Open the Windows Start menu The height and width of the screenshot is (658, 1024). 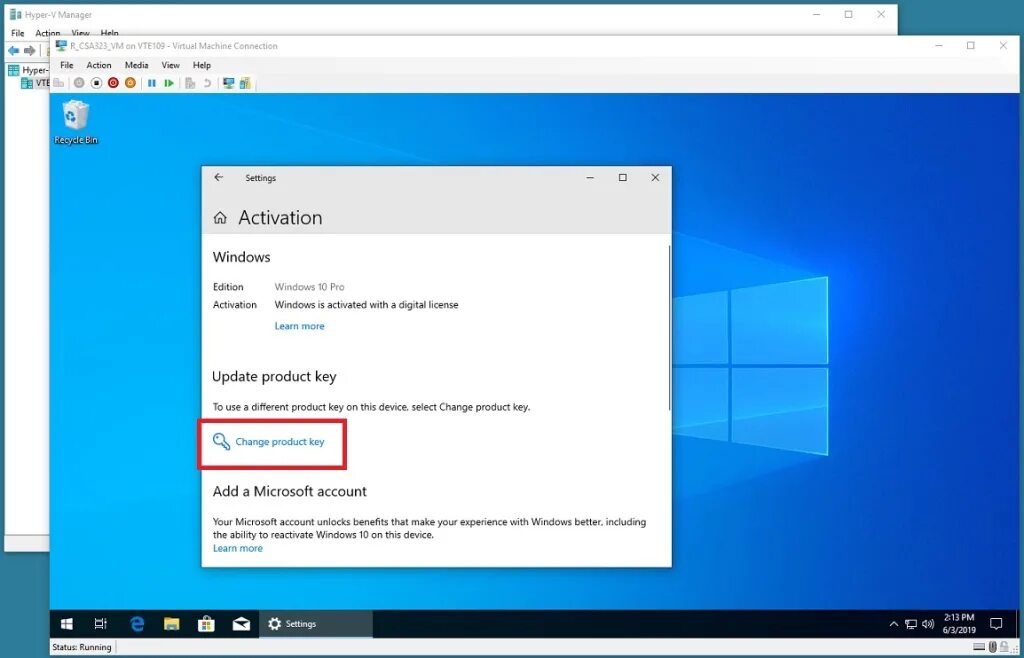[67, 624]
